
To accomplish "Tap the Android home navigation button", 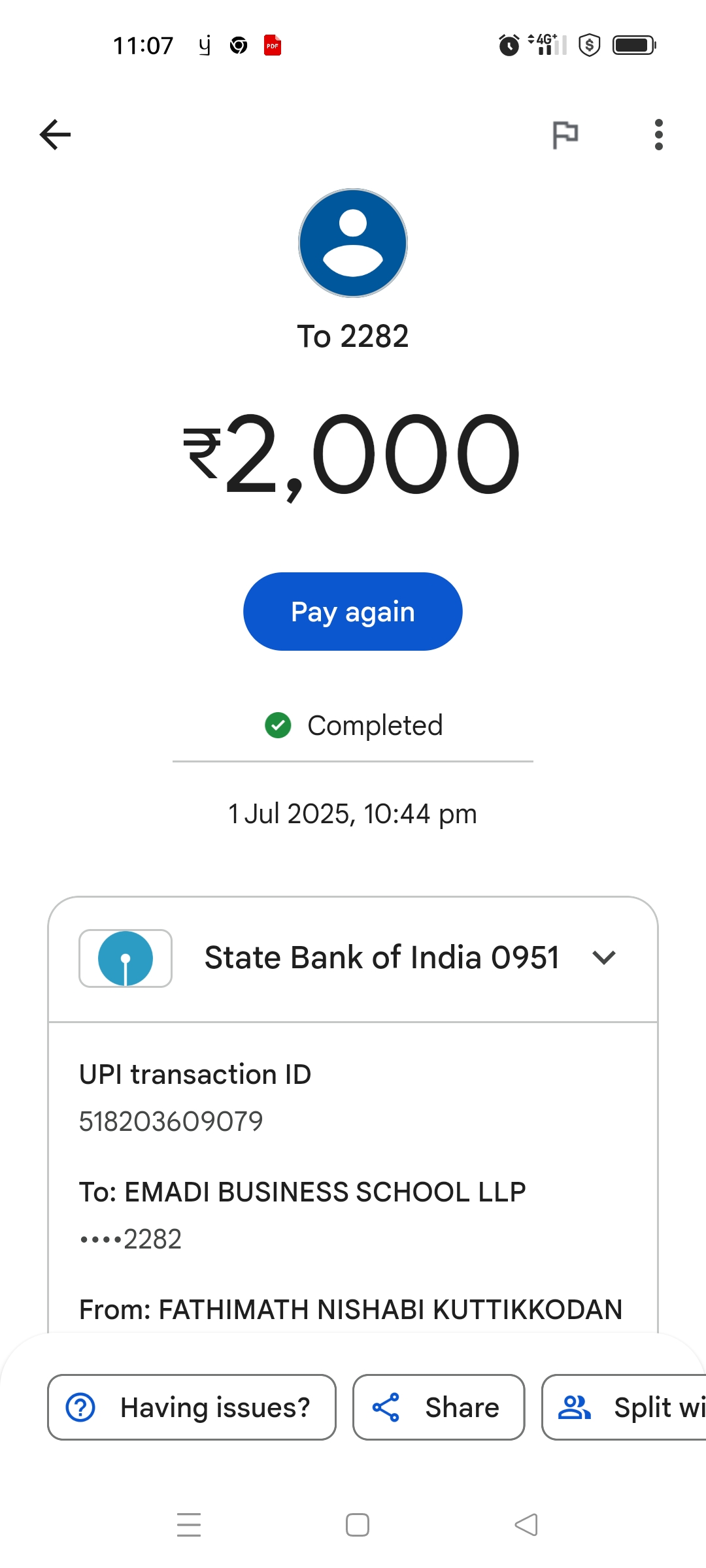I will pyautogui.click(x=358, y=1525).
